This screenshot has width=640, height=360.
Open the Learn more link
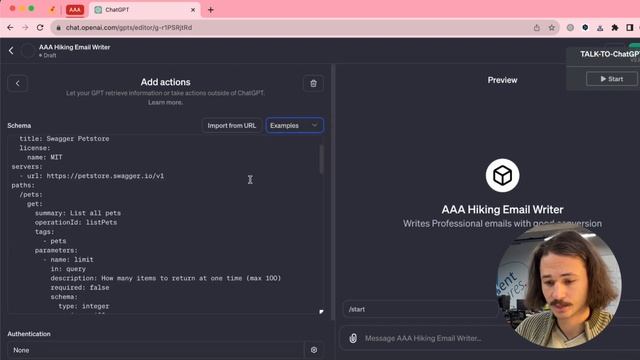pos(165,102)
